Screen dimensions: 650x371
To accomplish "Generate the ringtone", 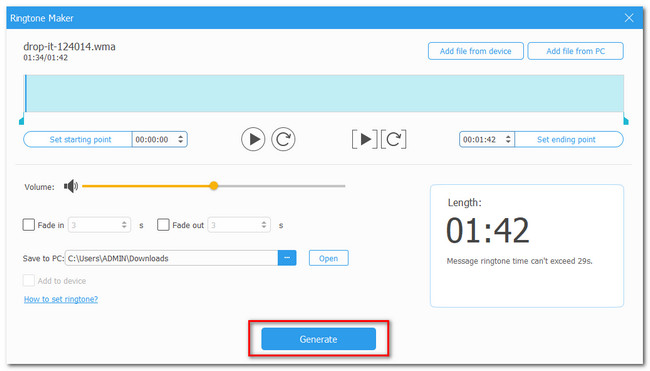I will coord(318,339).
